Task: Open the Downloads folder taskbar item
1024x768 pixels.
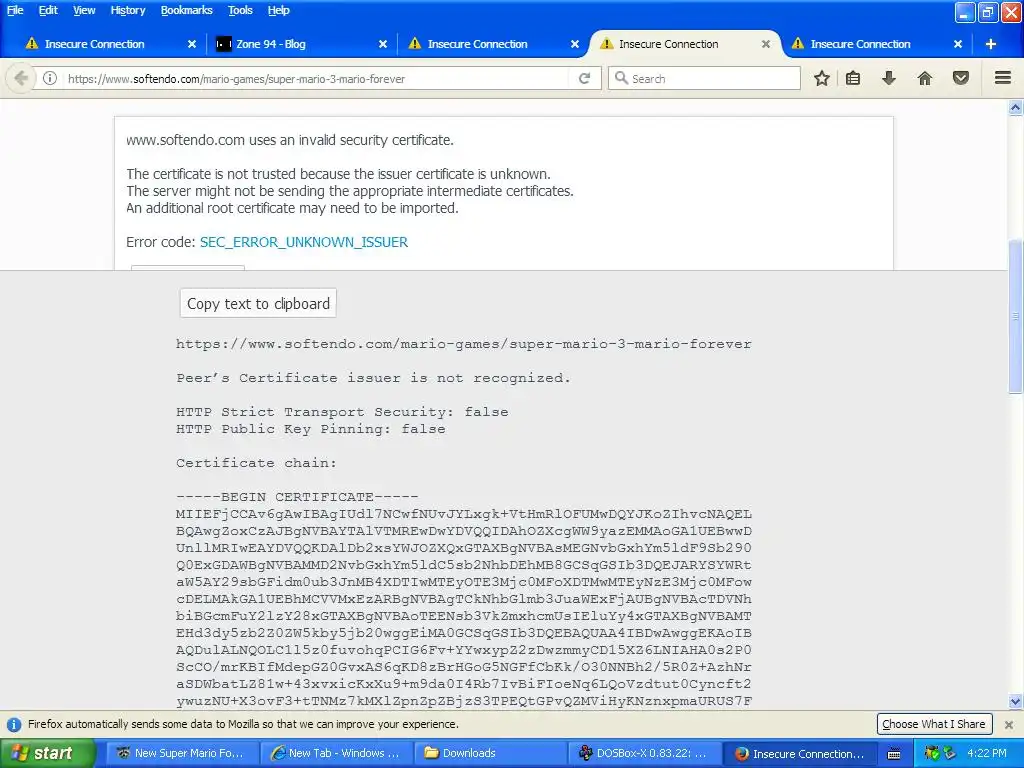Action: [490, 753]
